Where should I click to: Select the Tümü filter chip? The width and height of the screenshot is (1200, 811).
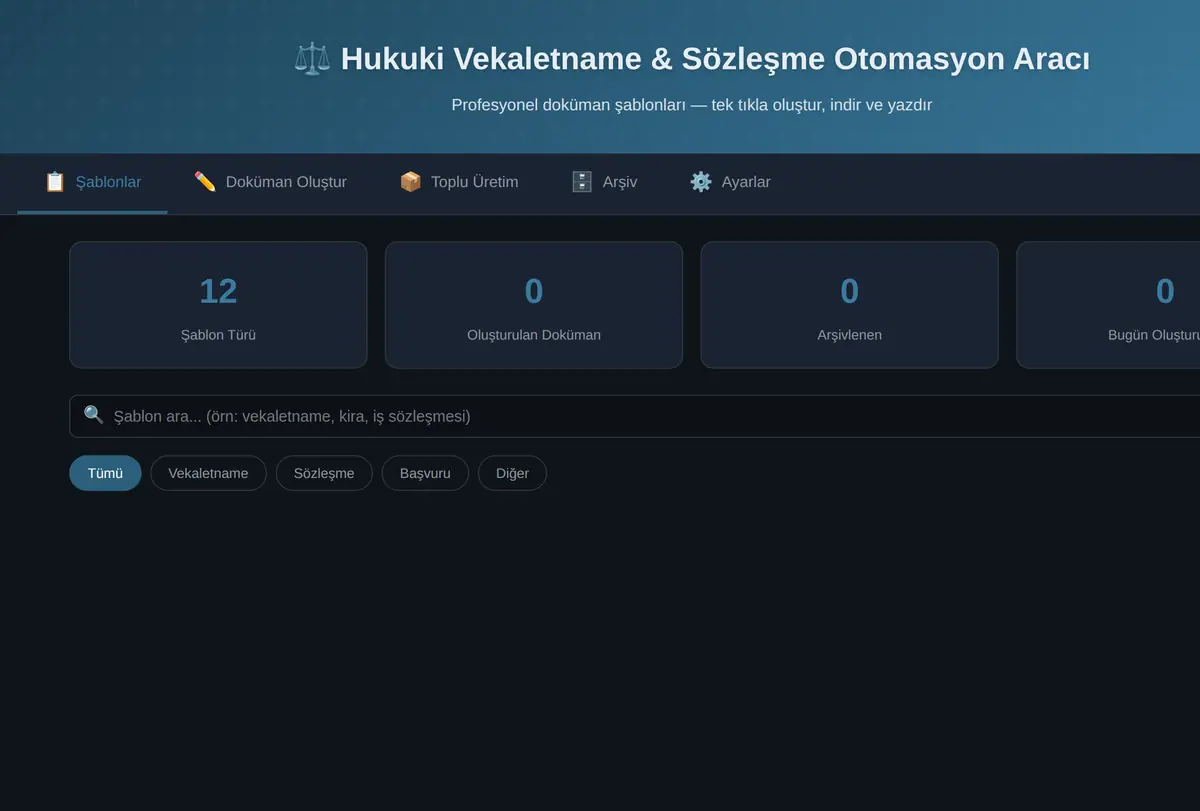point(105,473)
